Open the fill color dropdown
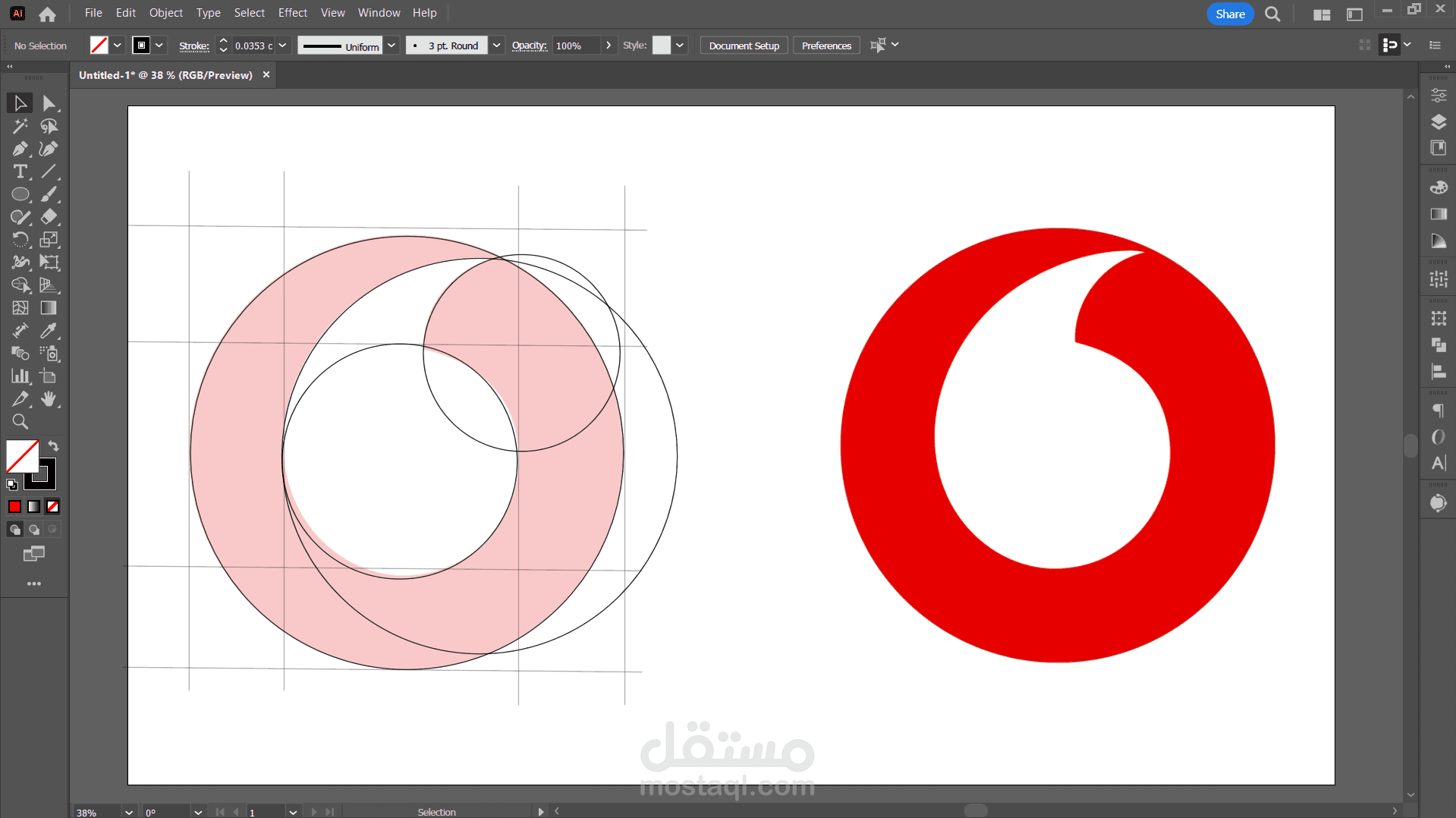This screenshot has height=818, width=1456. point(118,46)
